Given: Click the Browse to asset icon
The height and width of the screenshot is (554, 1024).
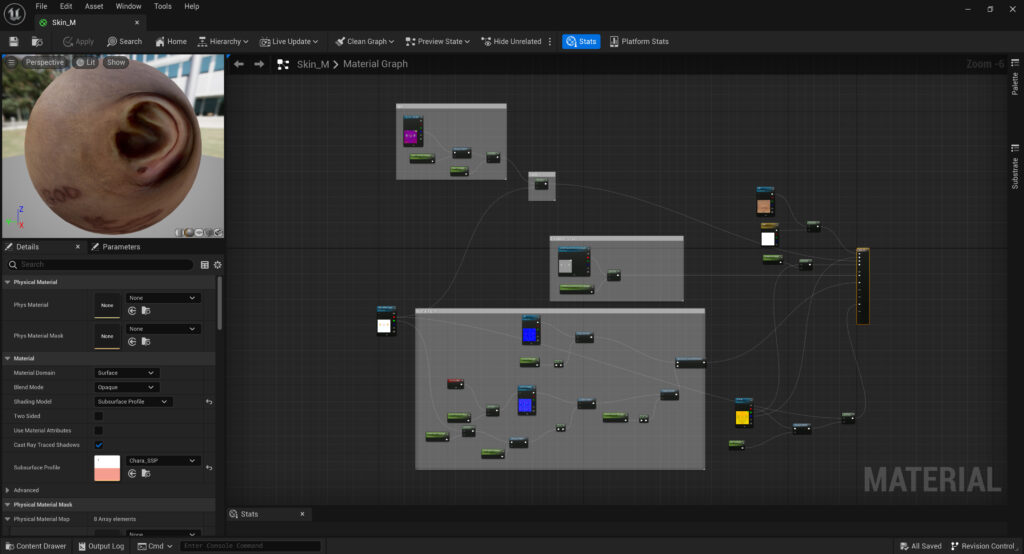Looking at the screenshot, I should (x=37, y=41).
